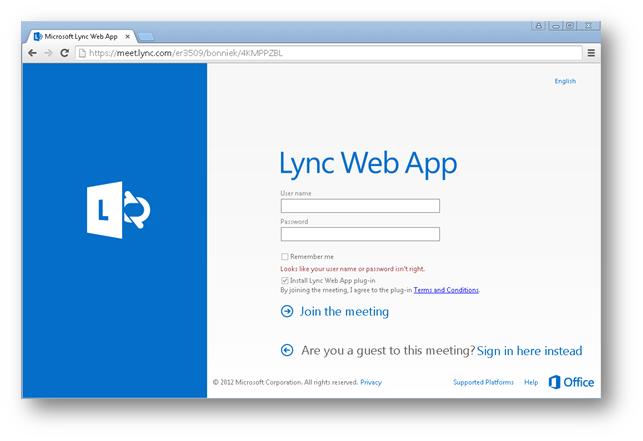Click the page icon in address bar
The width and height of the screenshot is (643, 441).
pyautogui.click(x=82, y=53)
